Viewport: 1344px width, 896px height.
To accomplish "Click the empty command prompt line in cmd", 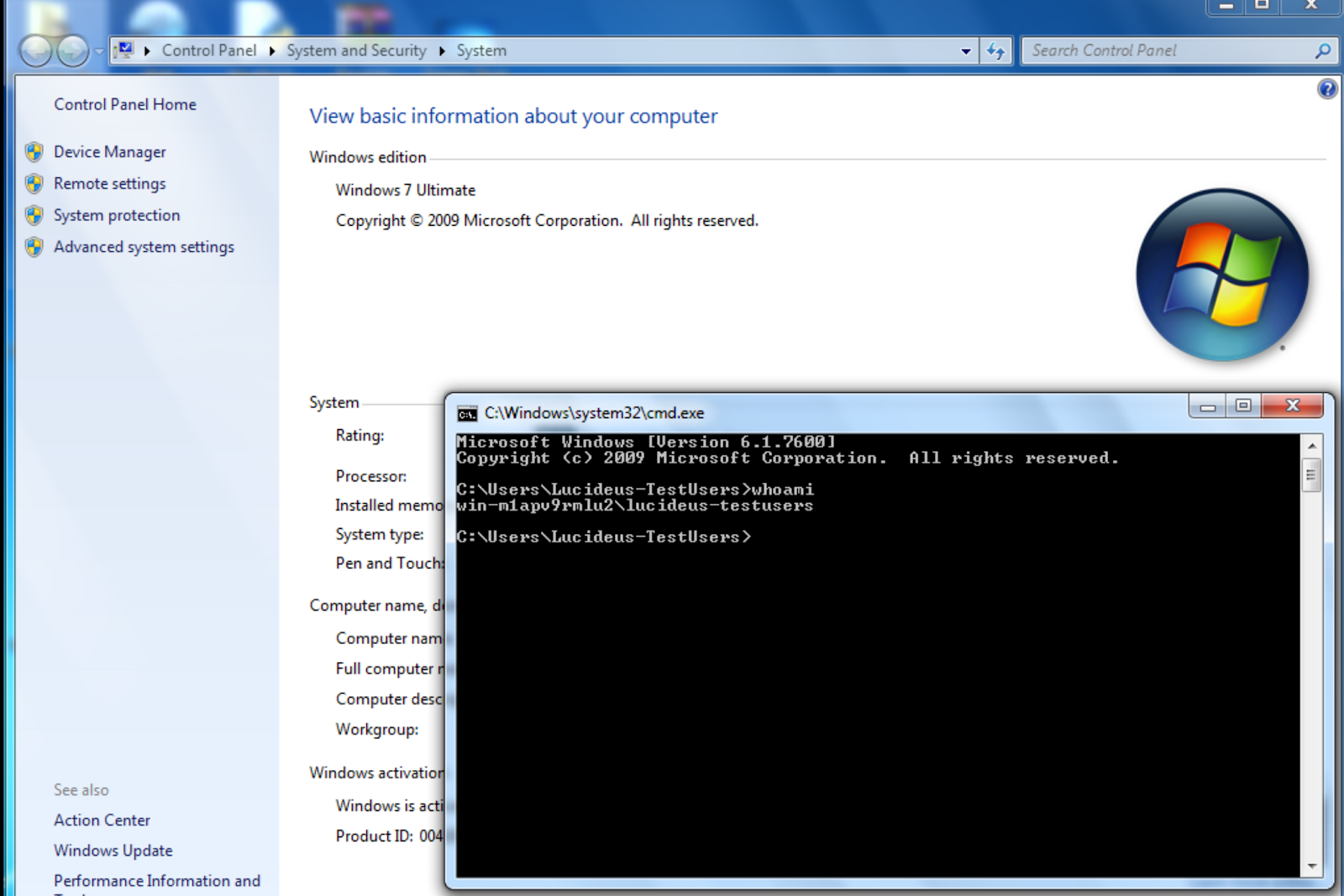I will [604, 537].
